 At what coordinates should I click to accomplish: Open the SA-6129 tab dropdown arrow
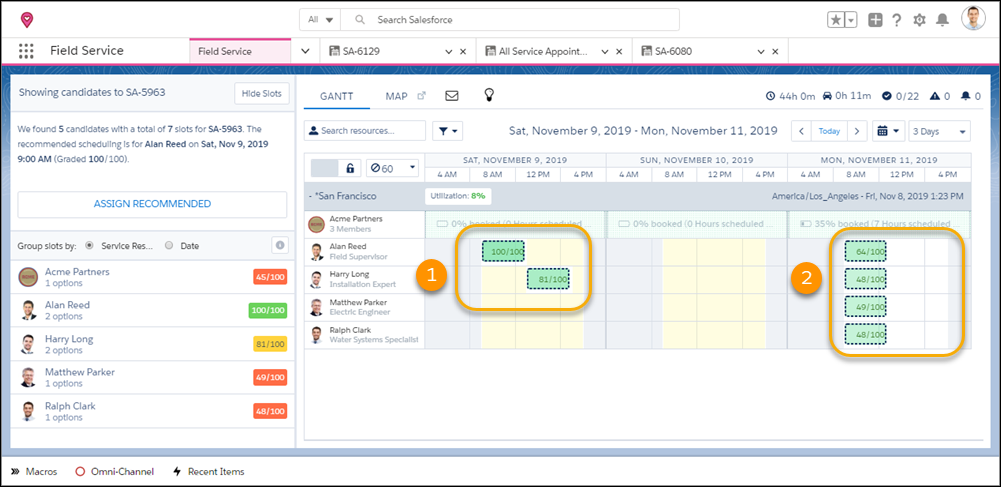coord(449,52)
